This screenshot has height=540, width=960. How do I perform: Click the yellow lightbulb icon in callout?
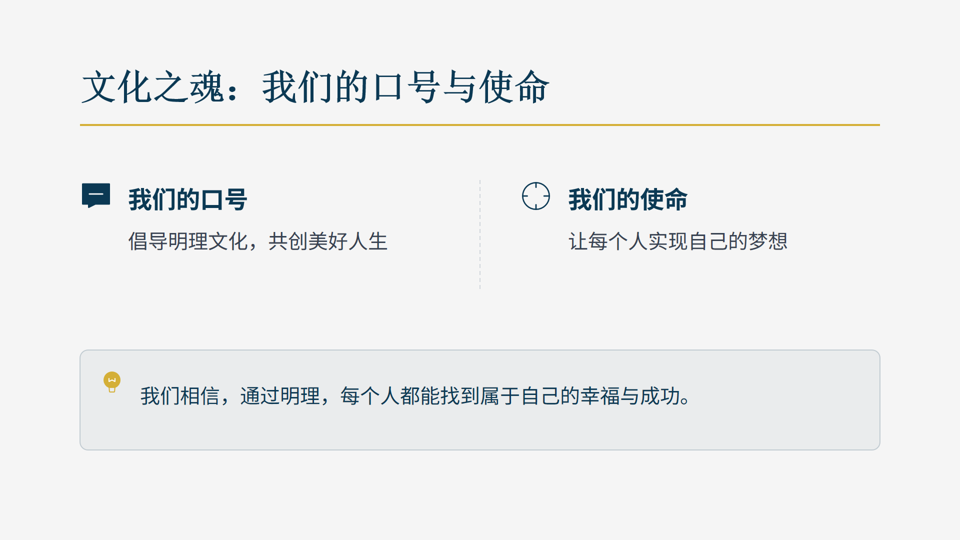click(x=112, y=382)
